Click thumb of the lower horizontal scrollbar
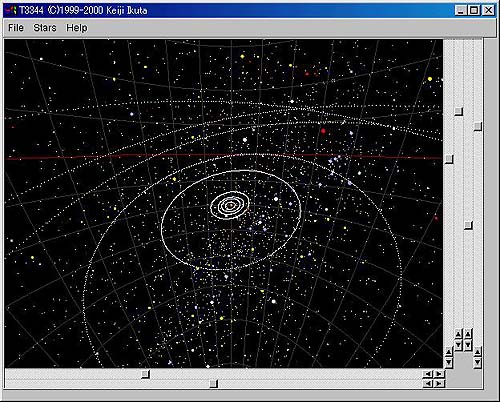 (213, 383)
